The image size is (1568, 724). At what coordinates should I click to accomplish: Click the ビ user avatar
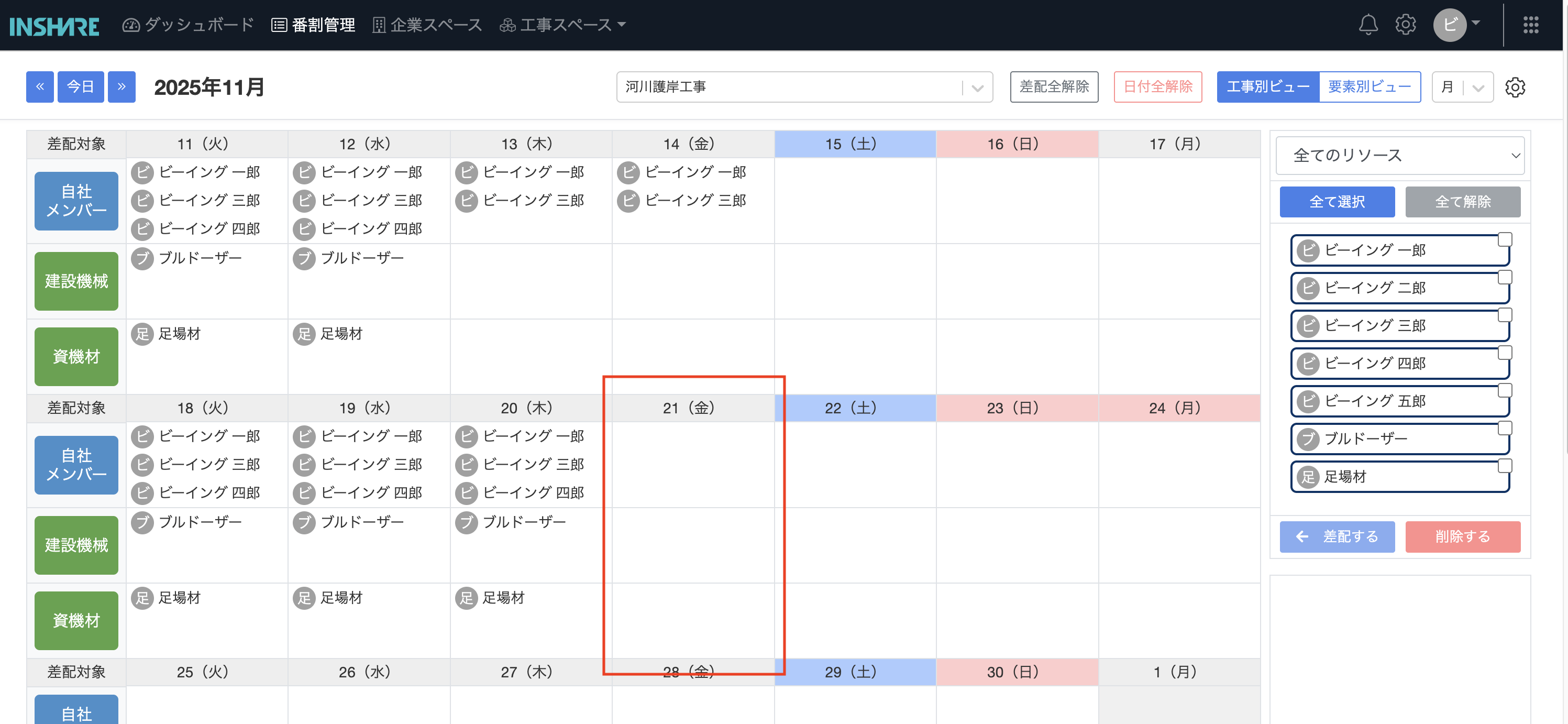[1450, 24]
